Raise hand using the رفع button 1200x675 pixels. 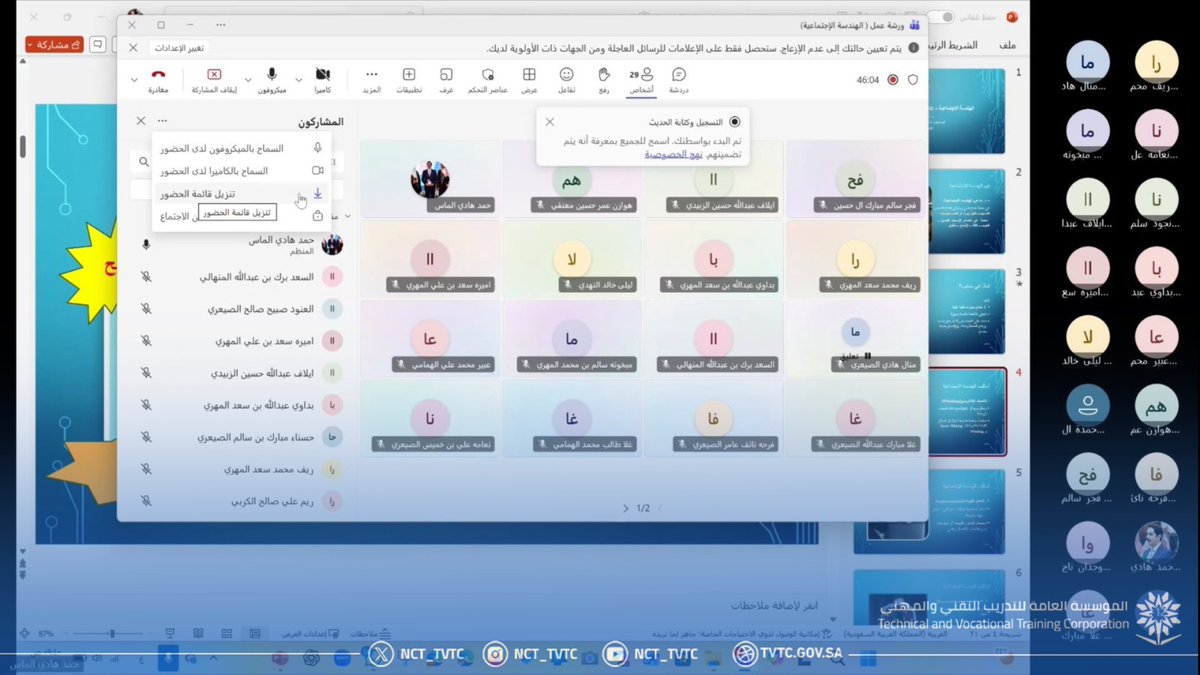[x=604, y=80]
